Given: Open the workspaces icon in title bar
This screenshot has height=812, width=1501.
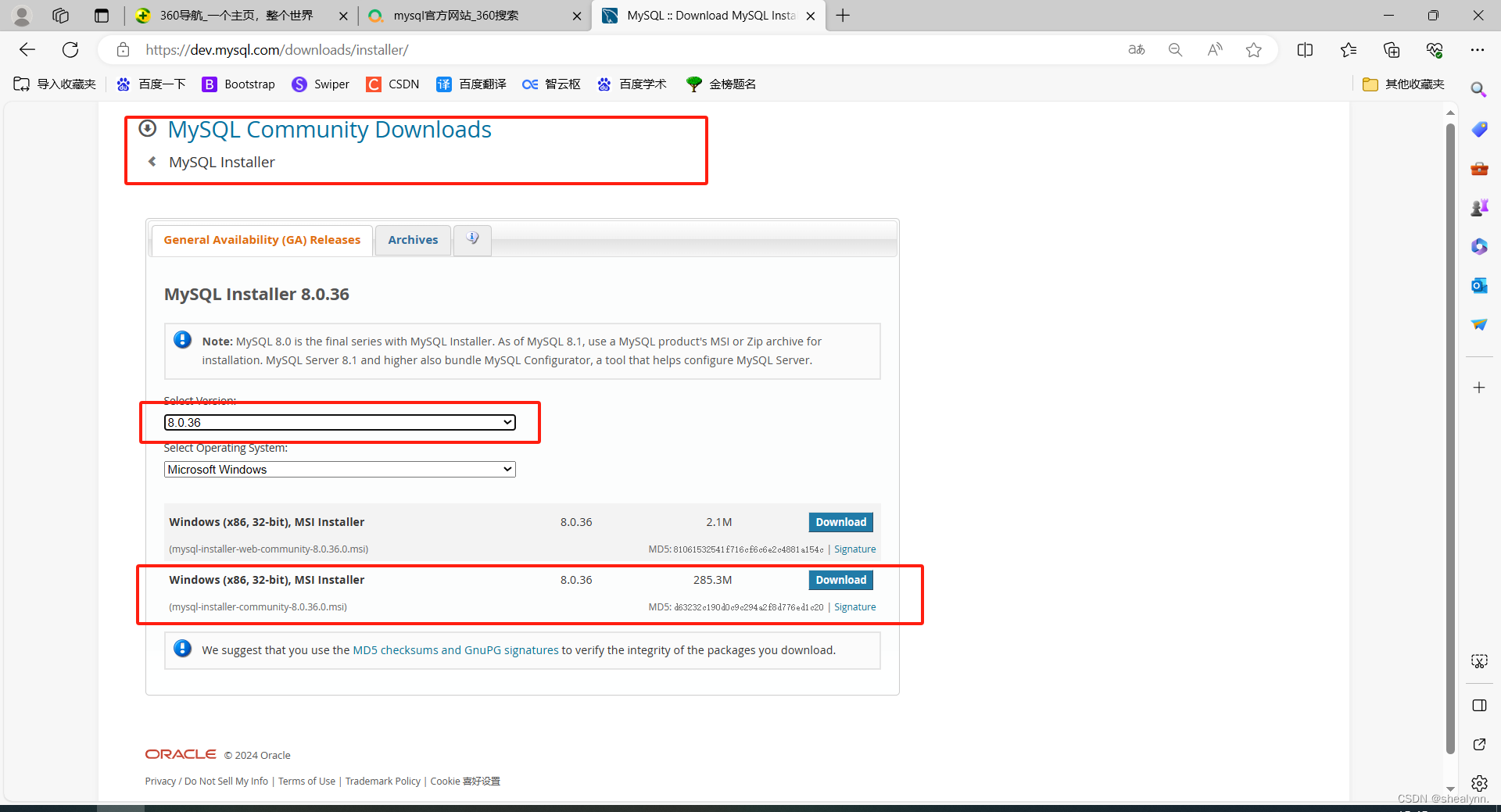Looking at the screenshot, I should click(61, 16).
